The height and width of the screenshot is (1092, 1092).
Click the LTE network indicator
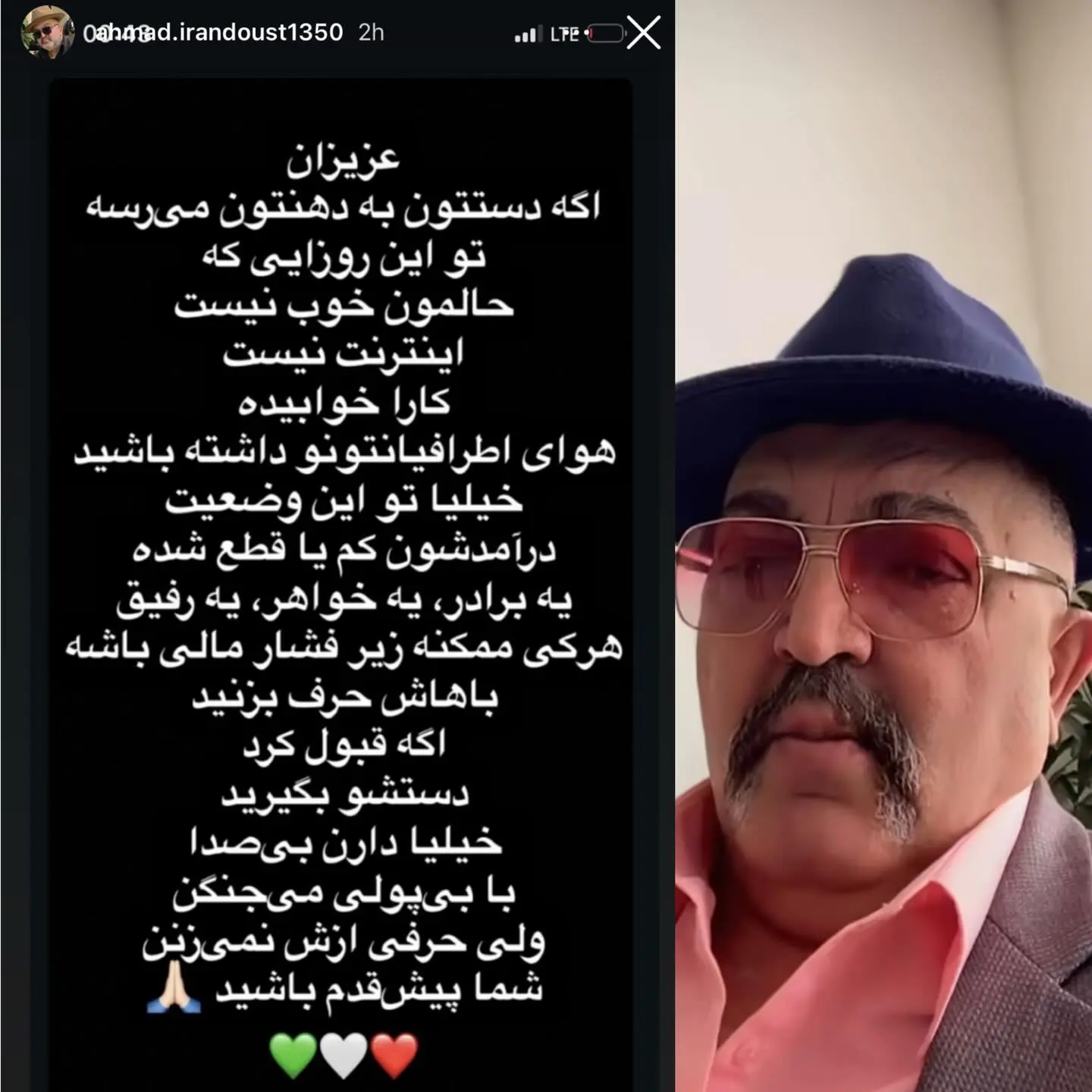(x=564, y=34)
